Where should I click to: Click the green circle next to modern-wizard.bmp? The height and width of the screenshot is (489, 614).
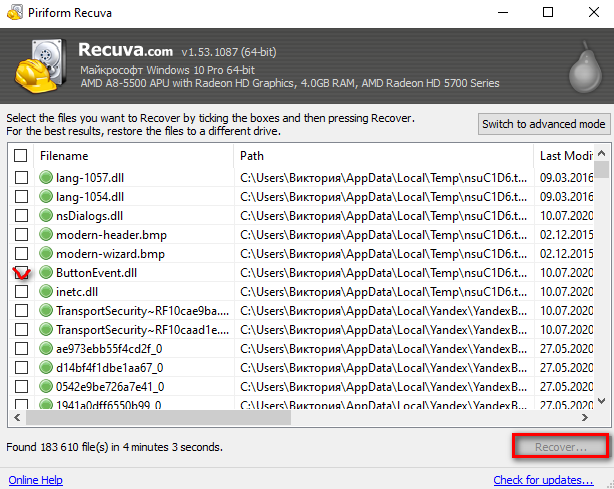pyautogui.click(x=46, y=253)
